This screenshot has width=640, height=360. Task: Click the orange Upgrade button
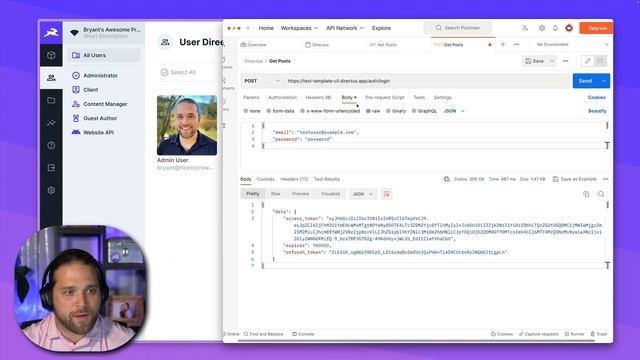596,28
